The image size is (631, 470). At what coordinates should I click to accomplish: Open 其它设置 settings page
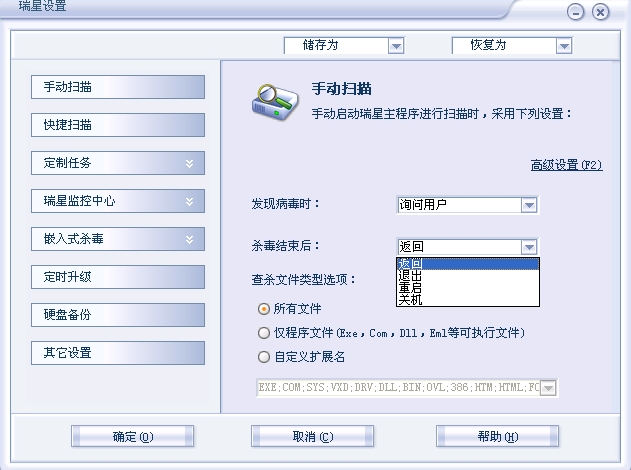pos(118,353)
